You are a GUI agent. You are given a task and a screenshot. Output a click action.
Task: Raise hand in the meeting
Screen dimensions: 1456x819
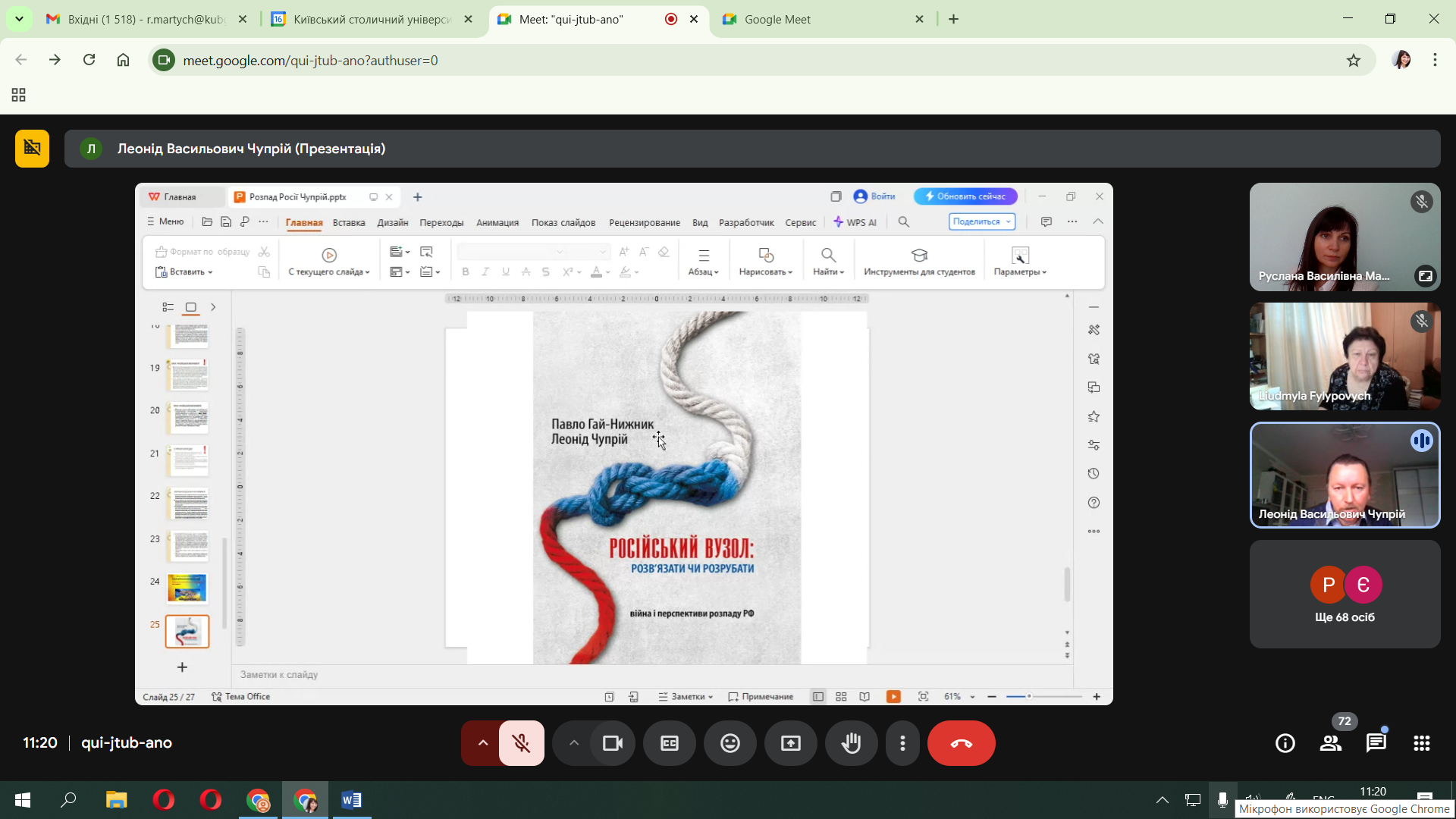click(851, 743)
